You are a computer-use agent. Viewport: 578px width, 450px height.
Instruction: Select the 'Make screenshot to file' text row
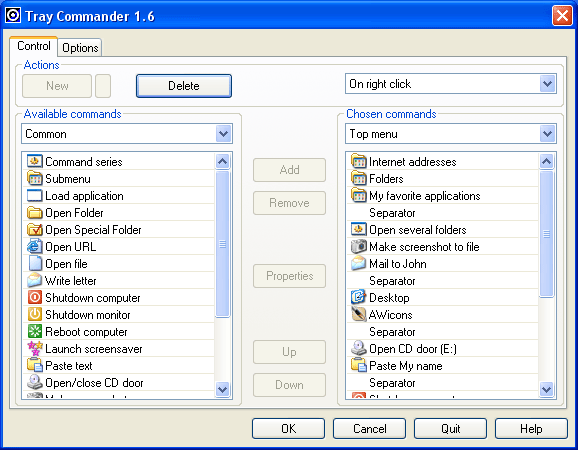point(443,247)
